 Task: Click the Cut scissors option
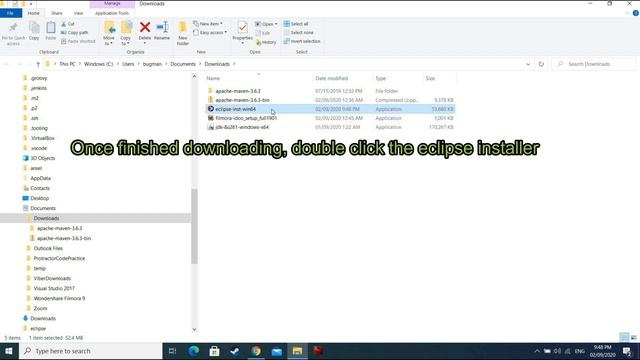pos(68,24)
